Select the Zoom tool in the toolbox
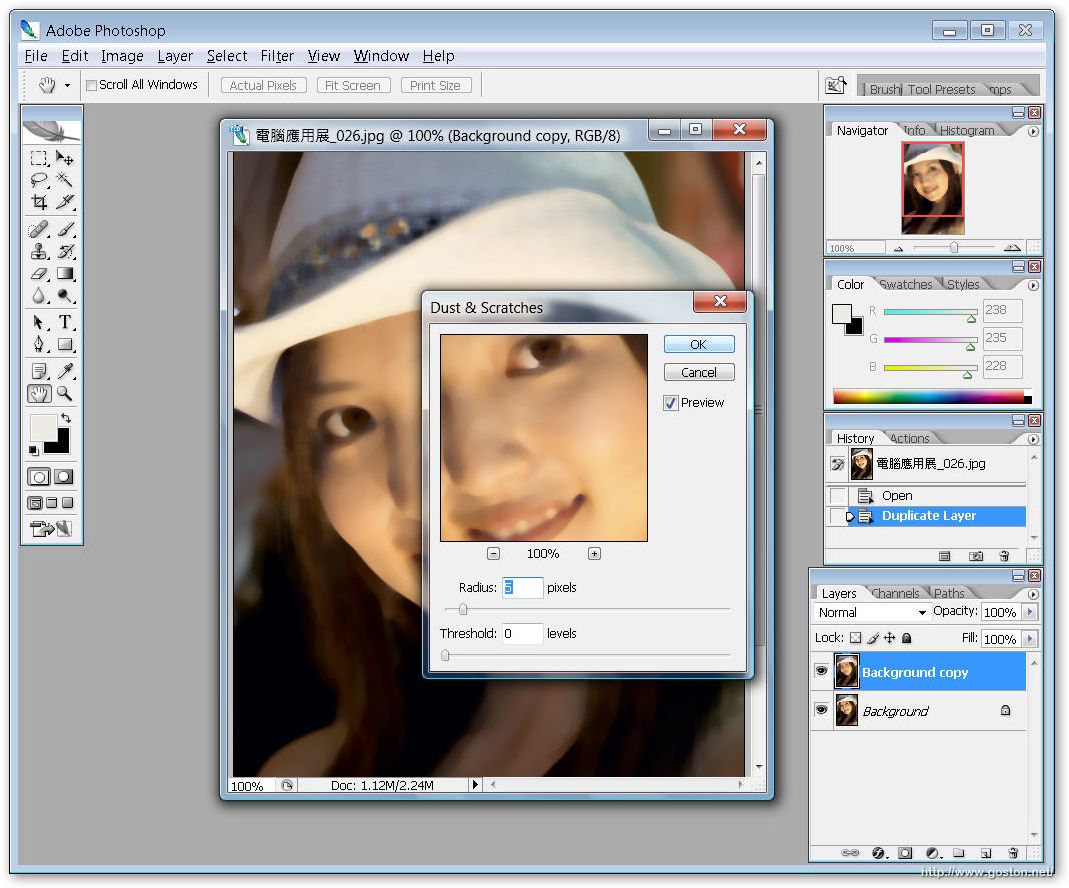The image size is (1069, 888). [65, 393]
